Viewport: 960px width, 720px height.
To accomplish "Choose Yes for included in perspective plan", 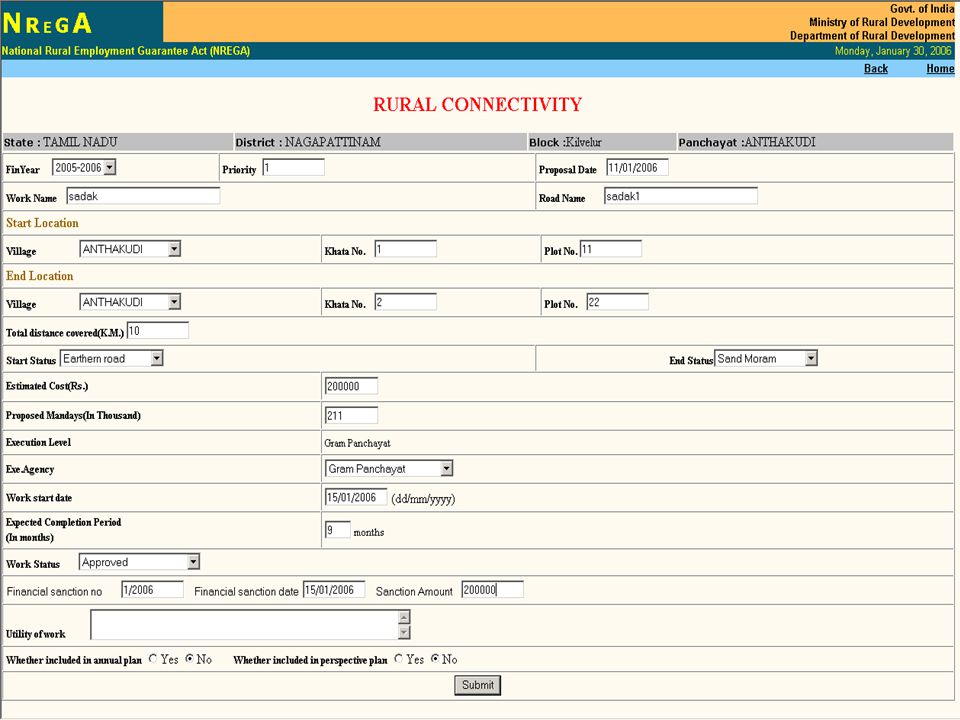I will coord(399,659).
